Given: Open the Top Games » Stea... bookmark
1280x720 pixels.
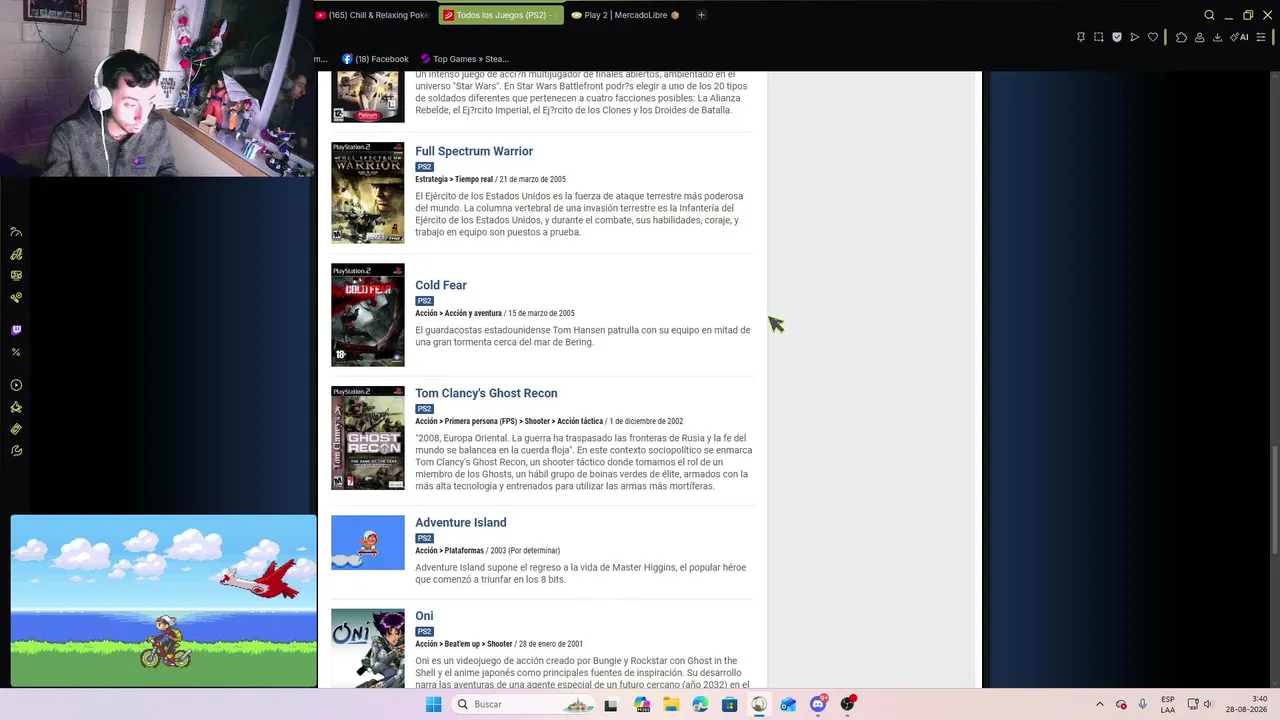Looking at the screenshot, I should (465, 59).
